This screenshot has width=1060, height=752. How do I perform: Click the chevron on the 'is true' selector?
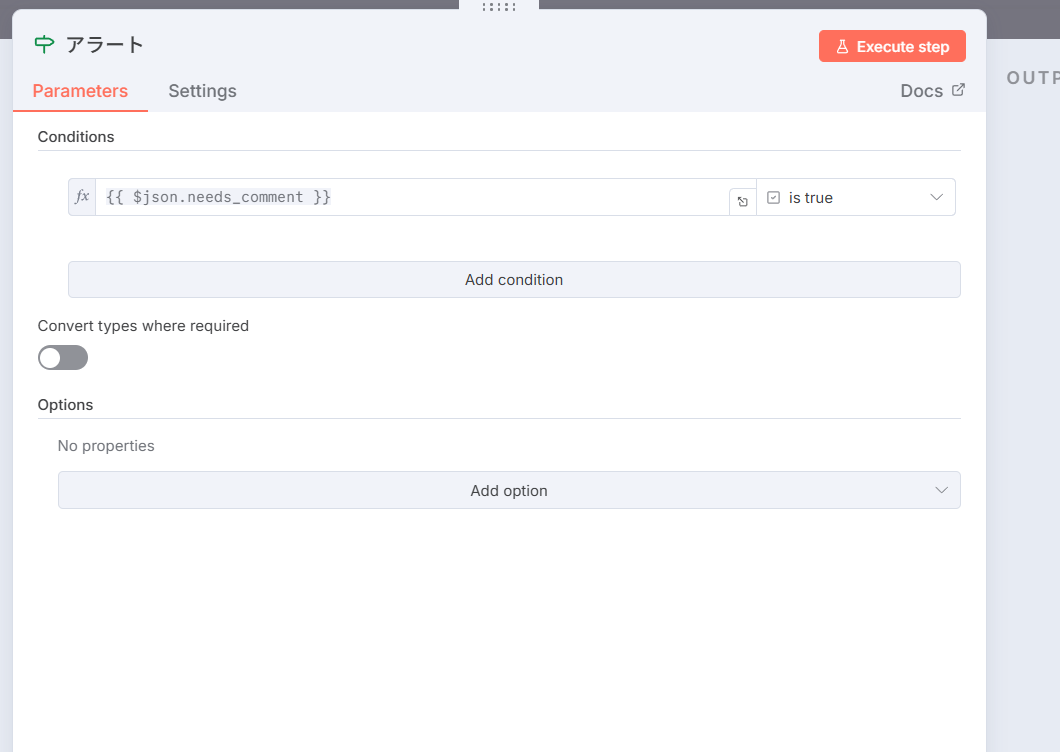(937, 197)
